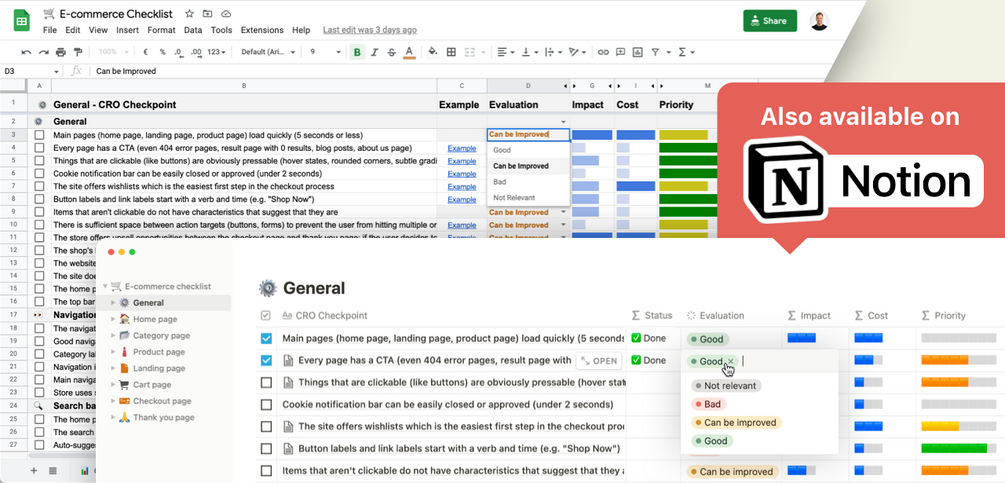The image size is (1005, 483).
Task: Tick checkbox for 'Cookie notification bar' in Sheets
Action: pos(40,174)
